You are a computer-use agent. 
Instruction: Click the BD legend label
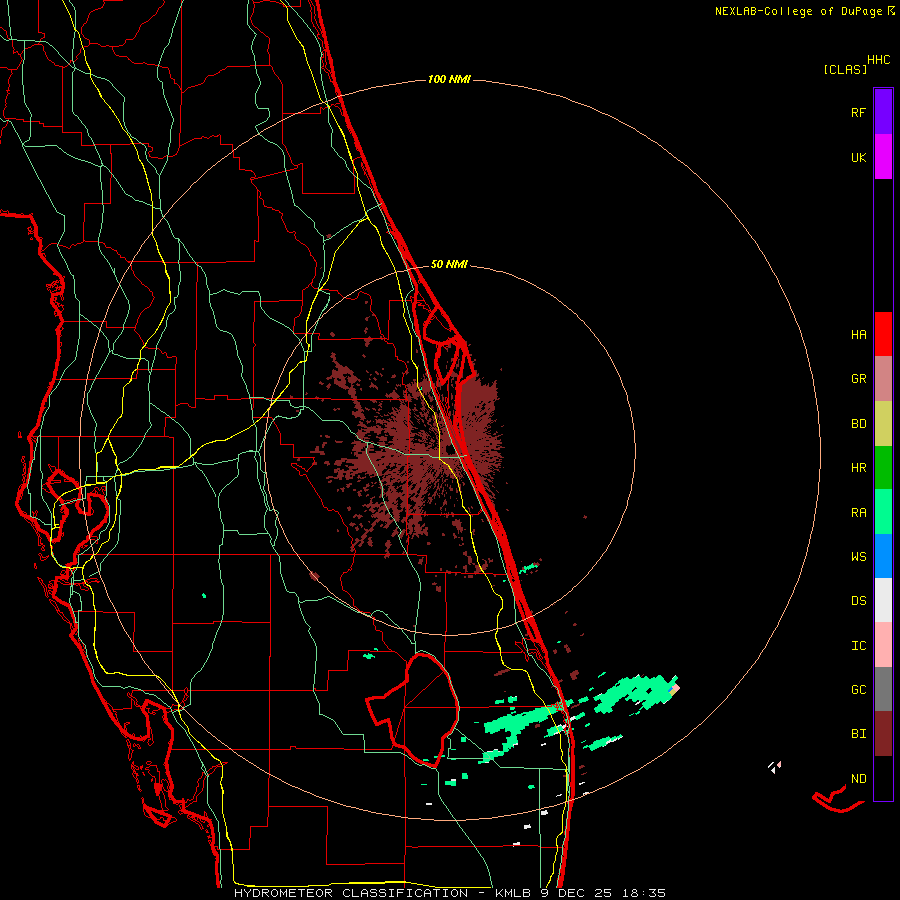858,424
